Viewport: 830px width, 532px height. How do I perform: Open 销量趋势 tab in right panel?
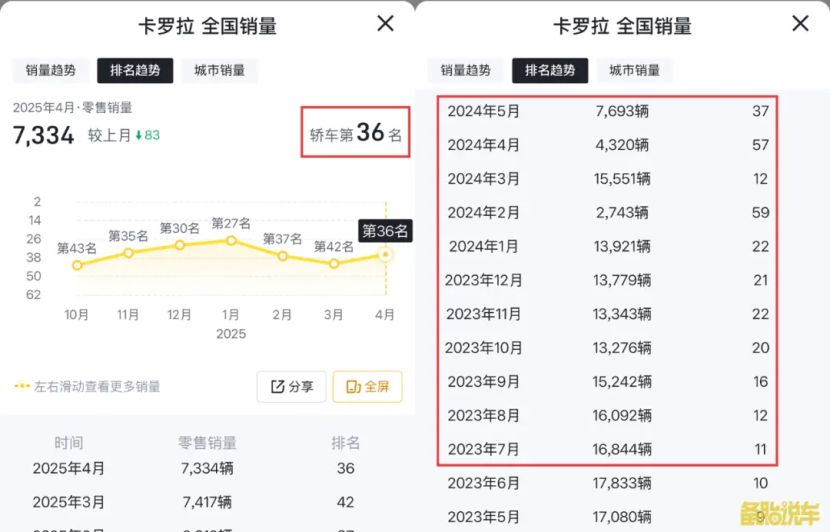[466, 70]
